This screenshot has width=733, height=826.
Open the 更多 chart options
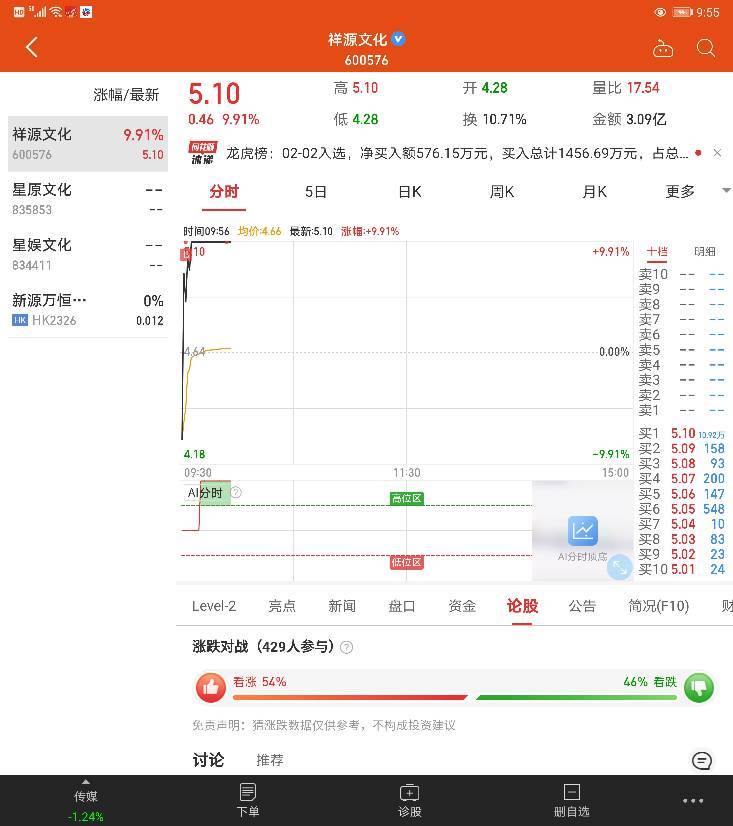680,192
